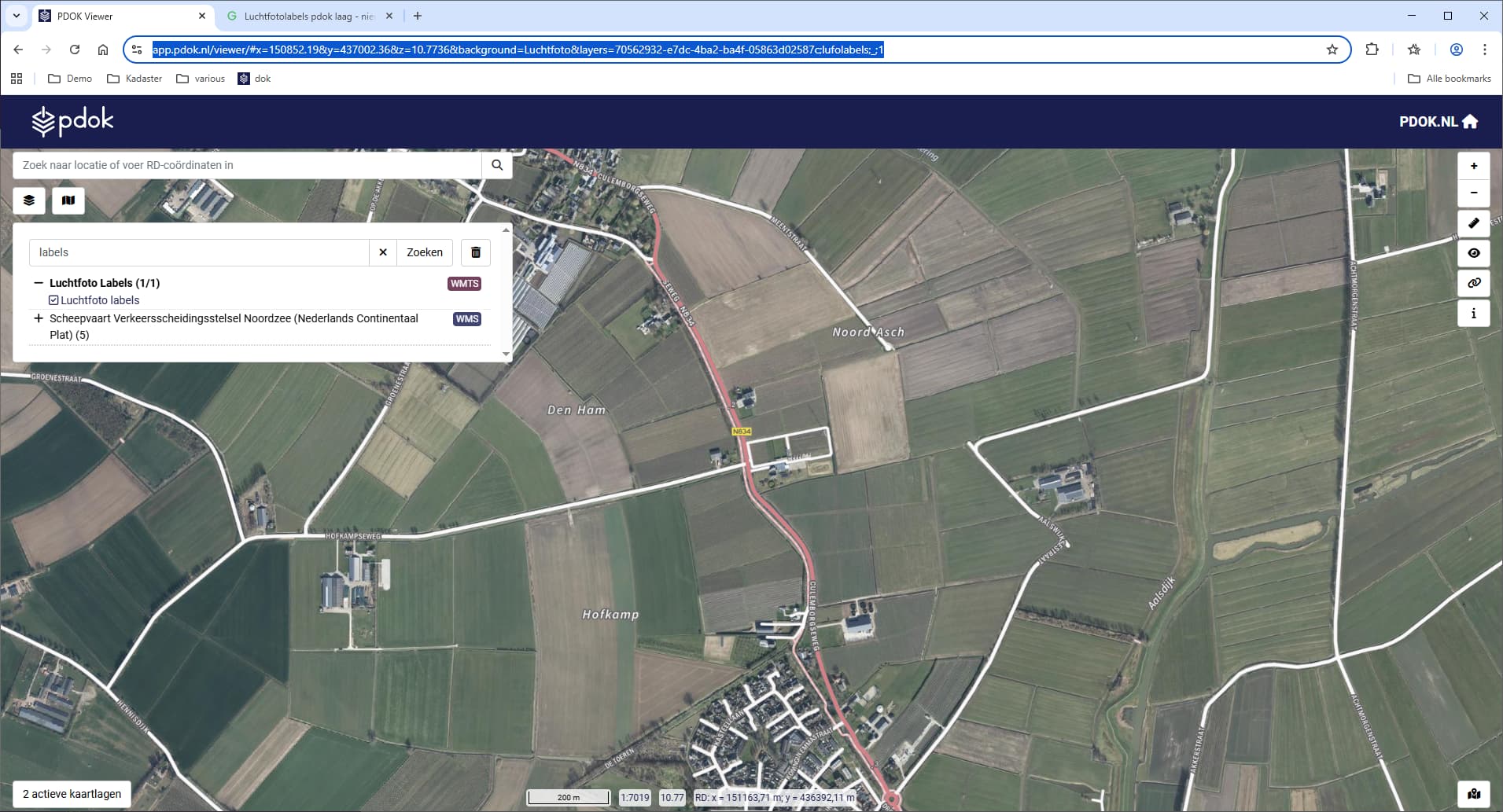Open the background map chooser icon
The width and height of the screenshot is (1503, 812).
pos(68,200)
